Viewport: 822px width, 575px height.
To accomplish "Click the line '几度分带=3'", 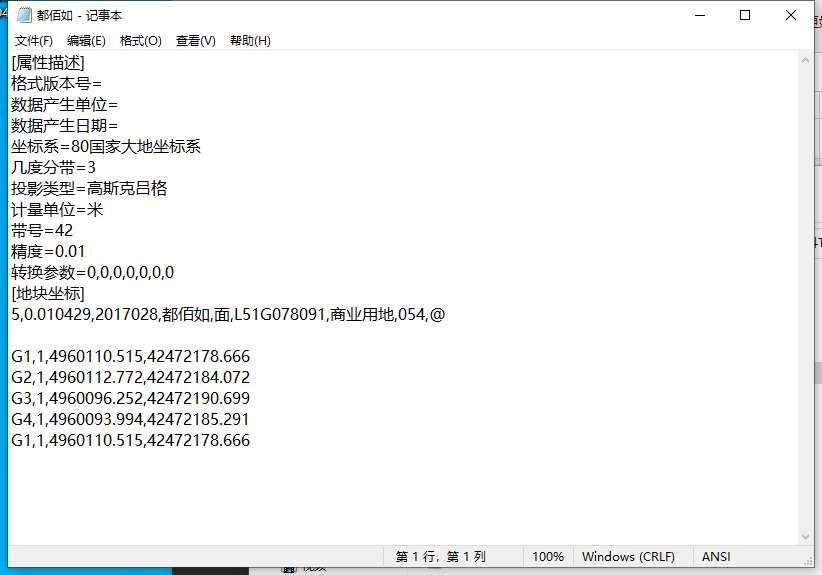I will coord(53,168).
